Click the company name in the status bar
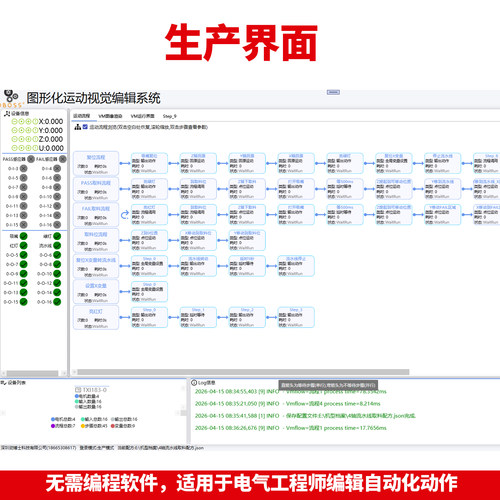Image resolution: width=500 pixels, height=500 pixels. (39, 448)
